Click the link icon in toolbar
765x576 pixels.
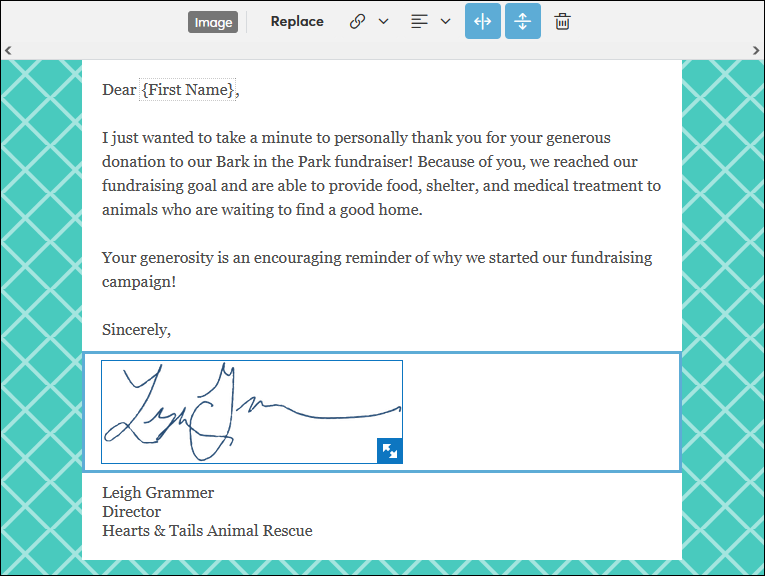(357, 21)
